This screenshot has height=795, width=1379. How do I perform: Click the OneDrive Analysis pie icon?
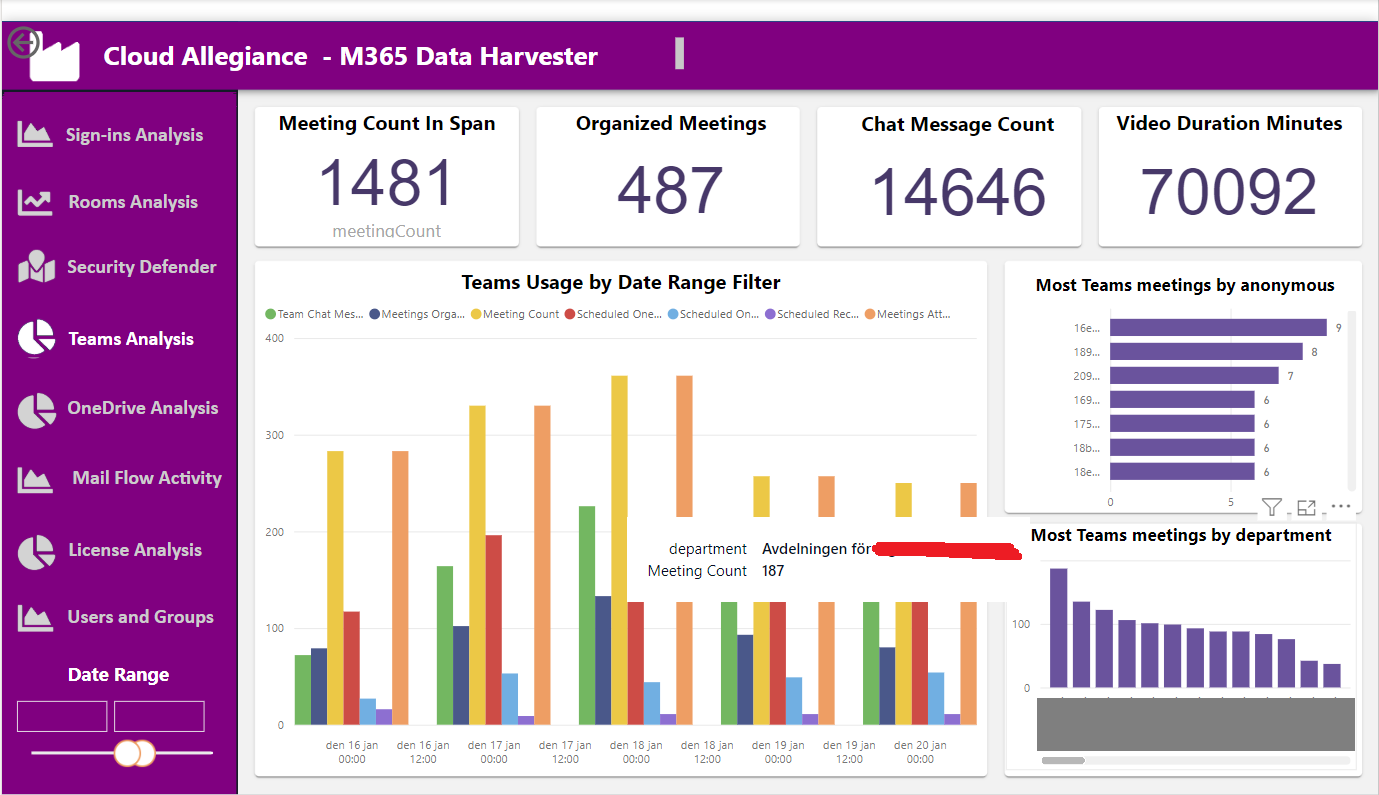[x=37, y=410]
